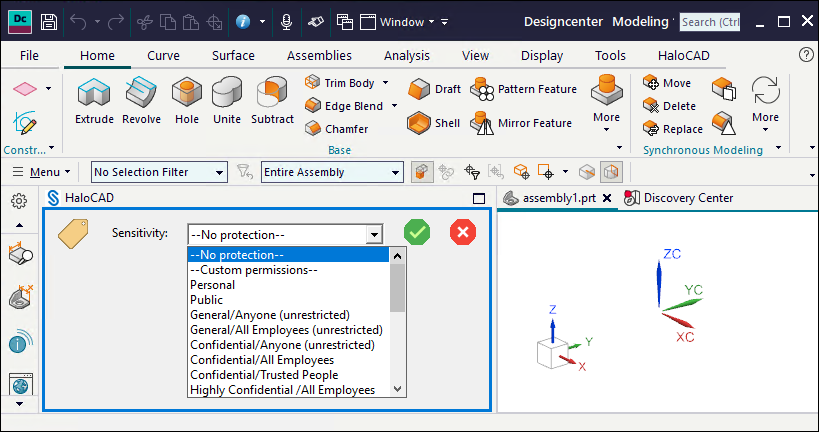This screenshot has width=819, height=432.
Task: Expand More under Synchronous Modeling
Action: 765,103
